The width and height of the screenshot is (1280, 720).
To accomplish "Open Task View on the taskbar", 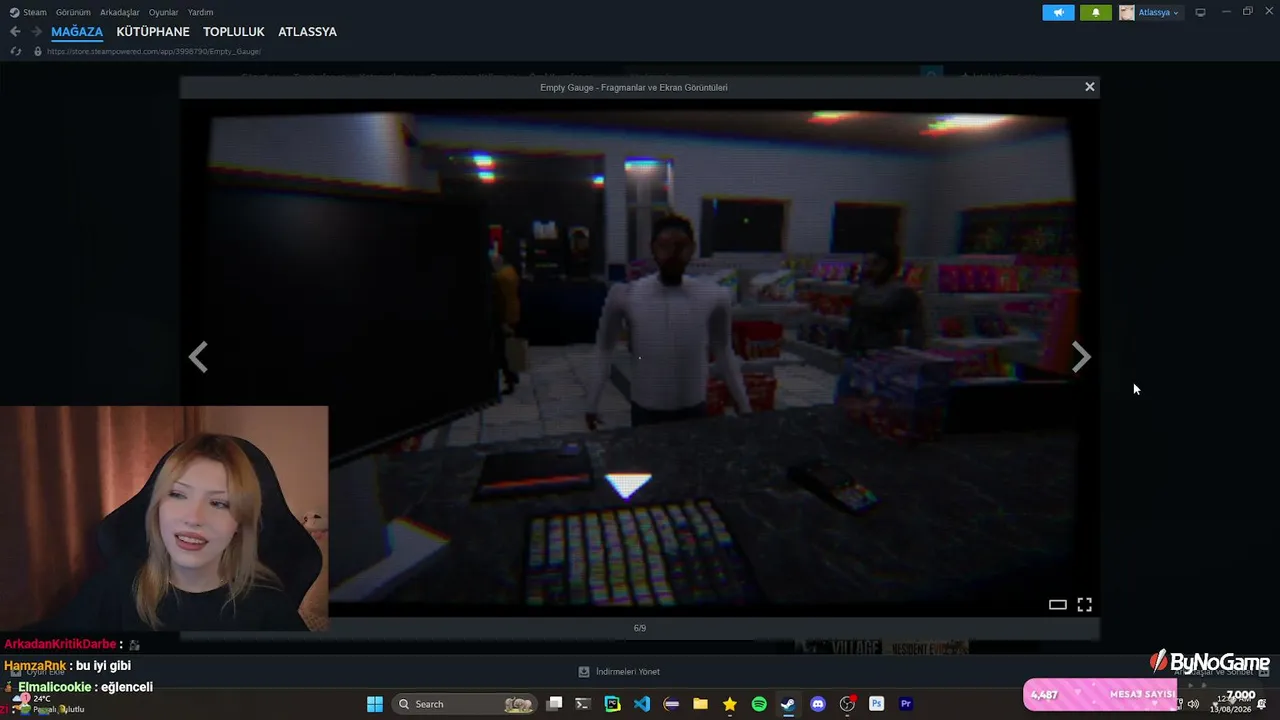I will (555, 704).
